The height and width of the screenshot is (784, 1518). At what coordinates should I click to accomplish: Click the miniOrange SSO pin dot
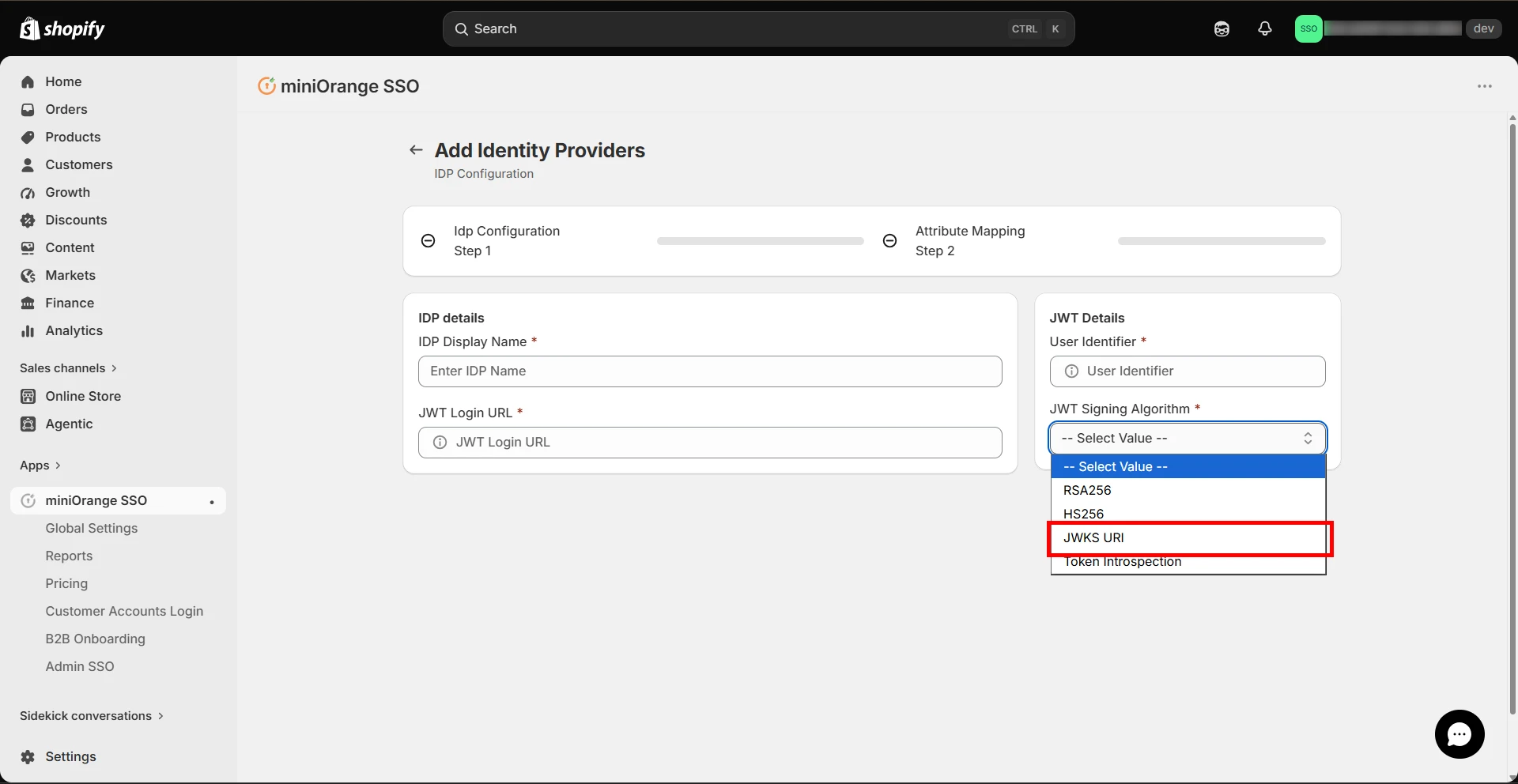coord(211,502)
